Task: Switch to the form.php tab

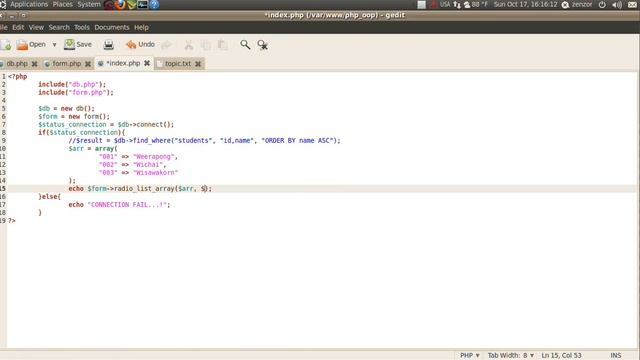Action: point(67,64)
